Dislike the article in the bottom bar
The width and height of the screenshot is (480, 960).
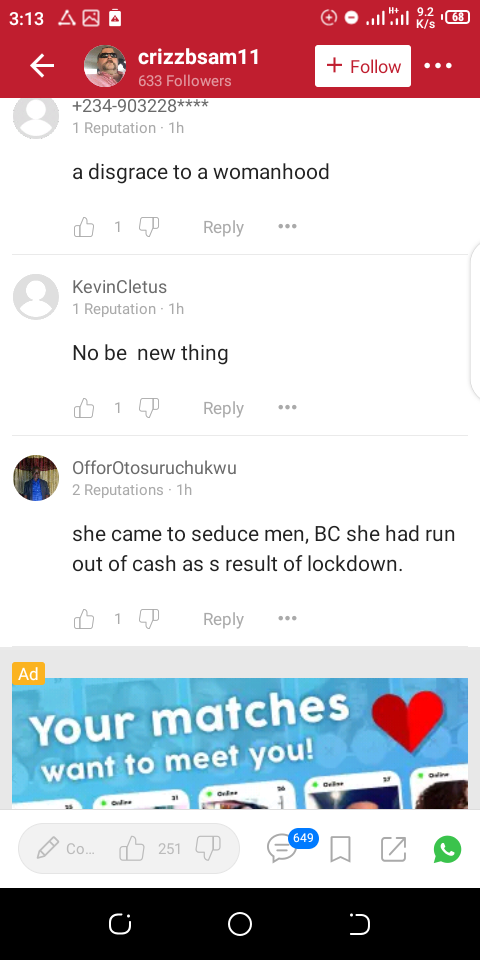(208, 849)
